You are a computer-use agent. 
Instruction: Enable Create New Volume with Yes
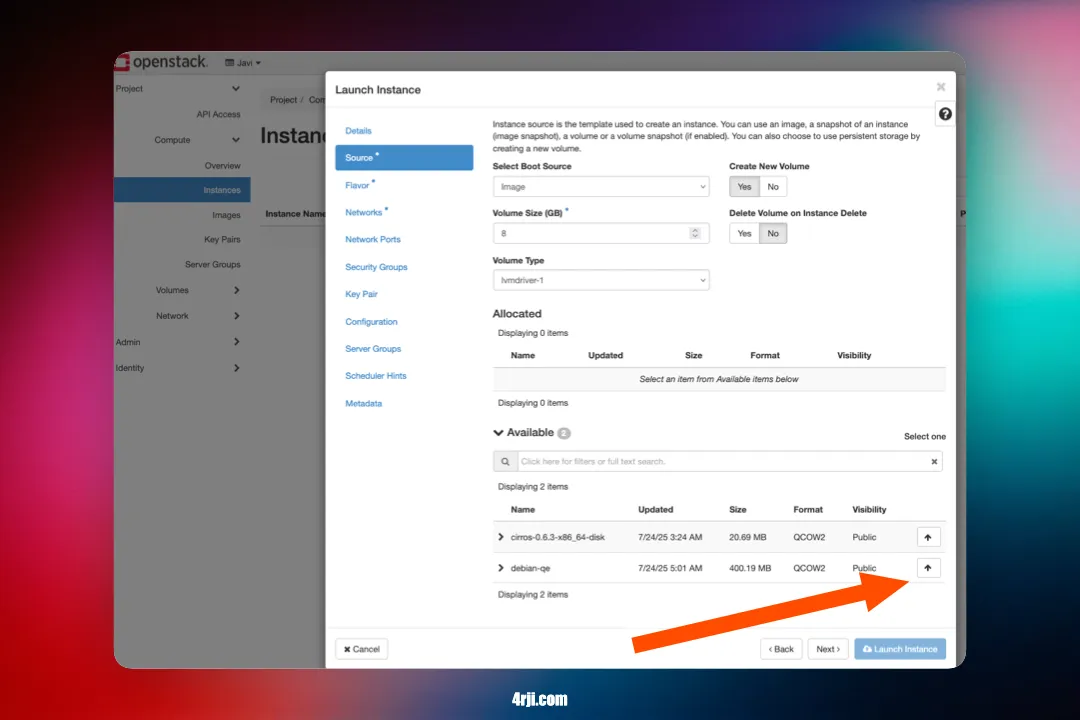click(743, 186)
